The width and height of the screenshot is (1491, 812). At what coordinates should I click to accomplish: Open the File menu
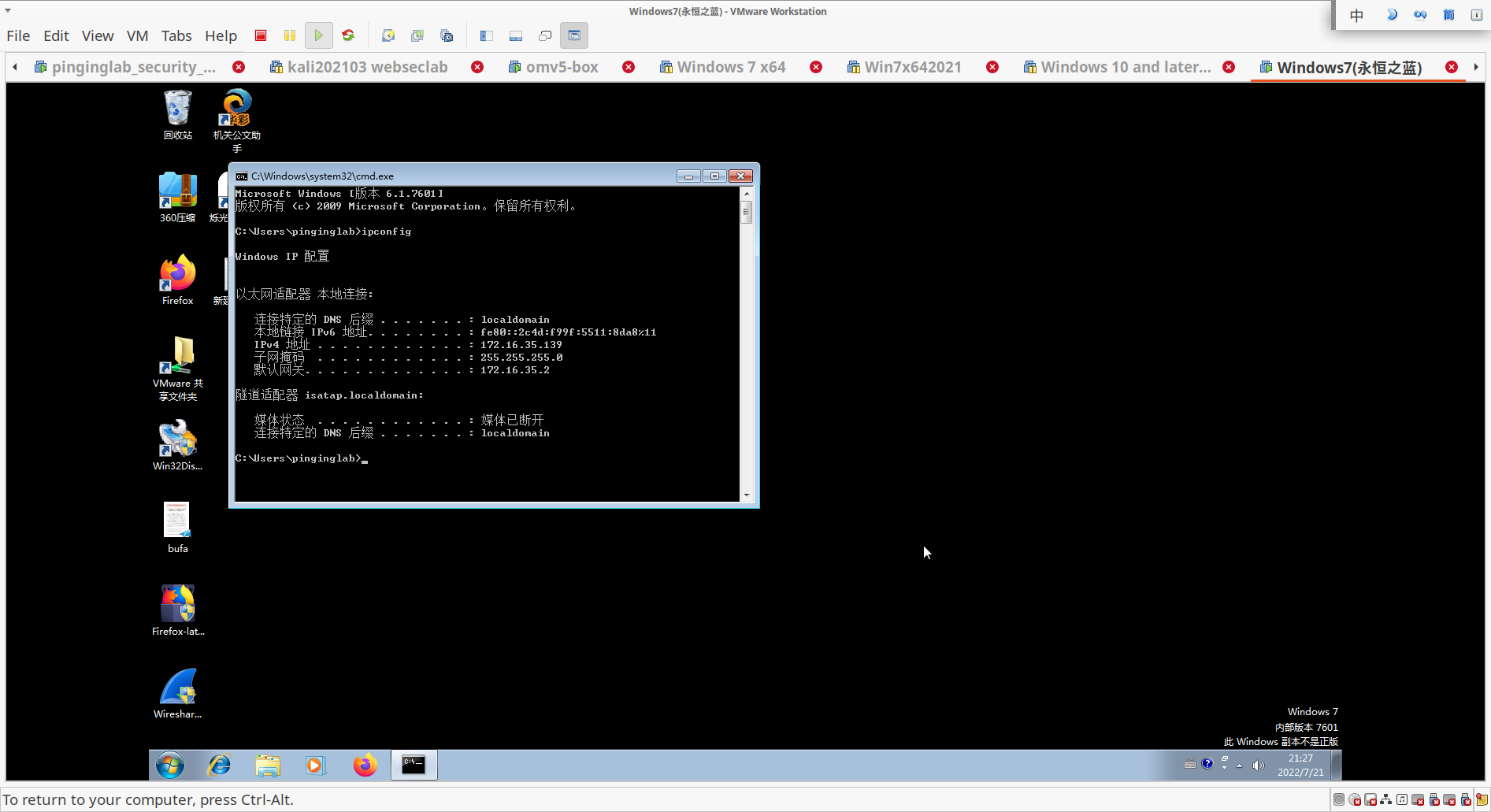18,35
